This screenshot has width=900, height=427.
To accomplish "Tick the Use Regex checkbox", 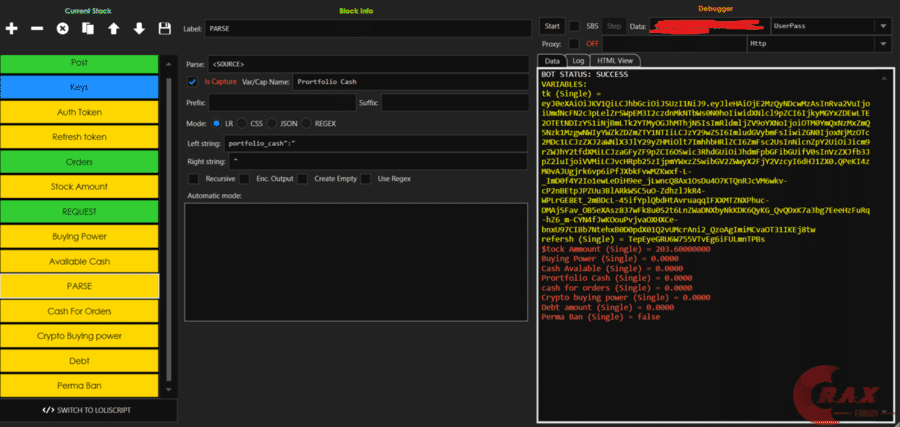I will tap(366, 178).
